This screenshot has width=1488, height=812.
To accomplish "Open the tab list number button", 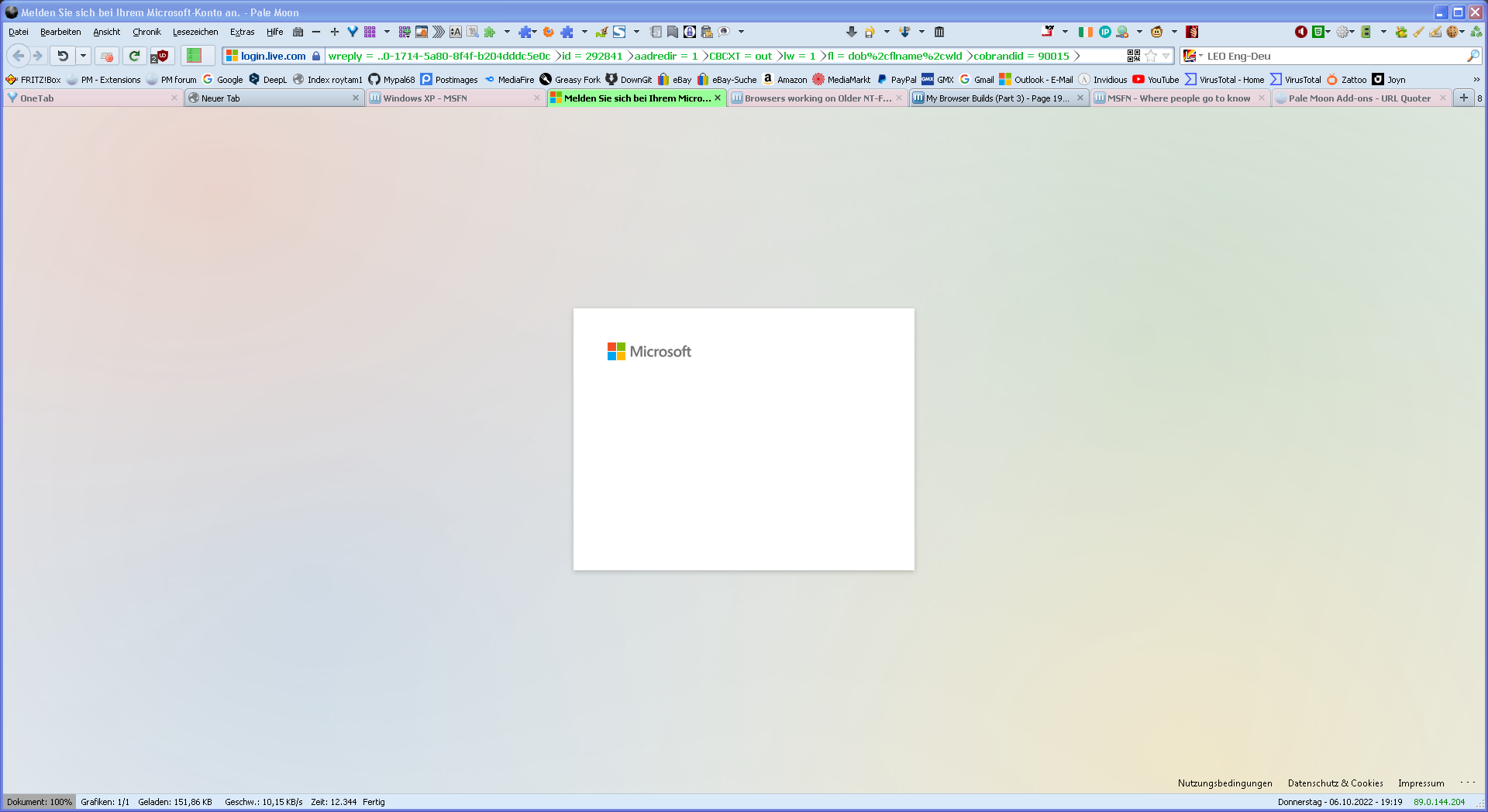I will (x=1479, y=98).
